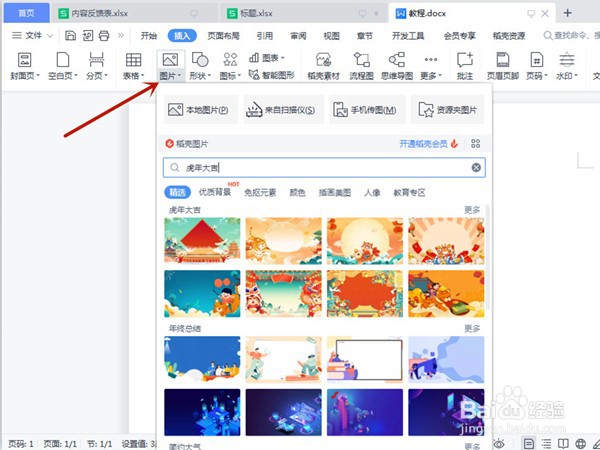
Task: Click 开通稻壳会员 membership link
Action: (x=423, y=144)
